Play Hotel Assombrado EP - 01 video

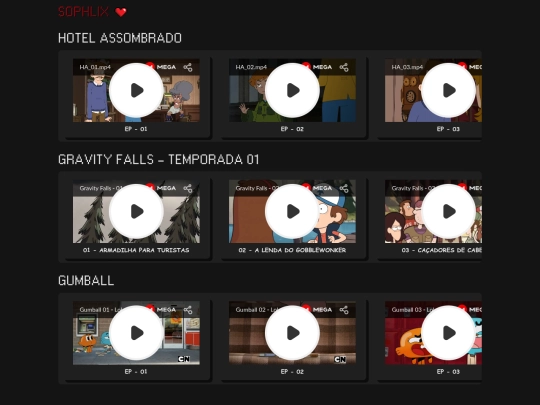[136, 90]
